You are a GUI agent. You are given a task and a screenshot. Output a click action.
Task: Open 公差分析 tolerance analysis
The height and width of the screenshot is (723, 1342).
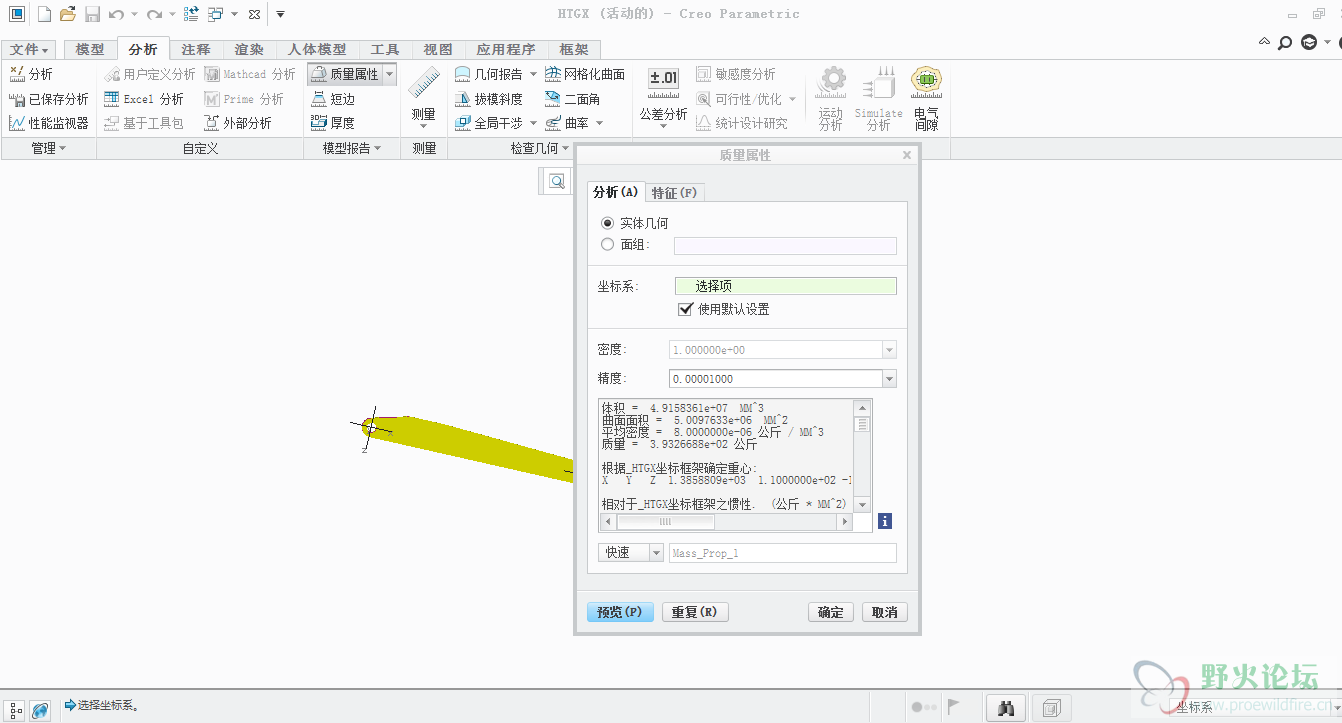click(x=663, y=95)
